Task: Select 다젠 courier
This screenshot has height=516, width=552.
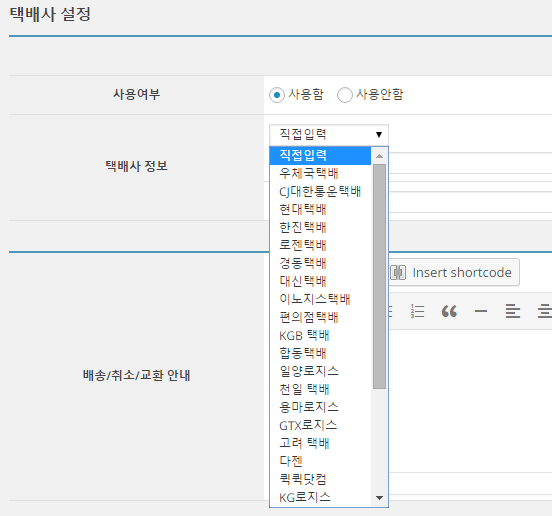Action: [320, 461]
